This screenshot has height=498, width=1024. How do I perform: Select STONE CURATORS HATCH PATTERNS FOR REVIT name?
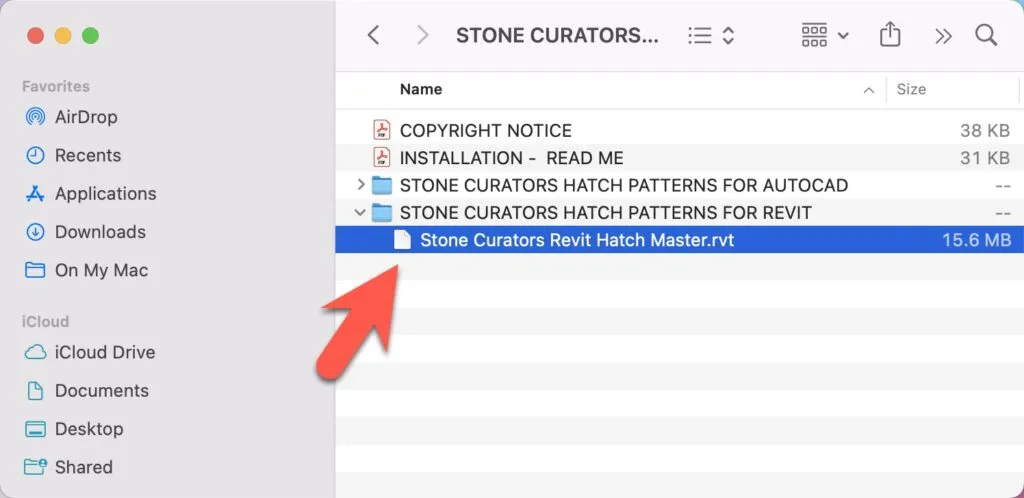click(x=605, y=213)
